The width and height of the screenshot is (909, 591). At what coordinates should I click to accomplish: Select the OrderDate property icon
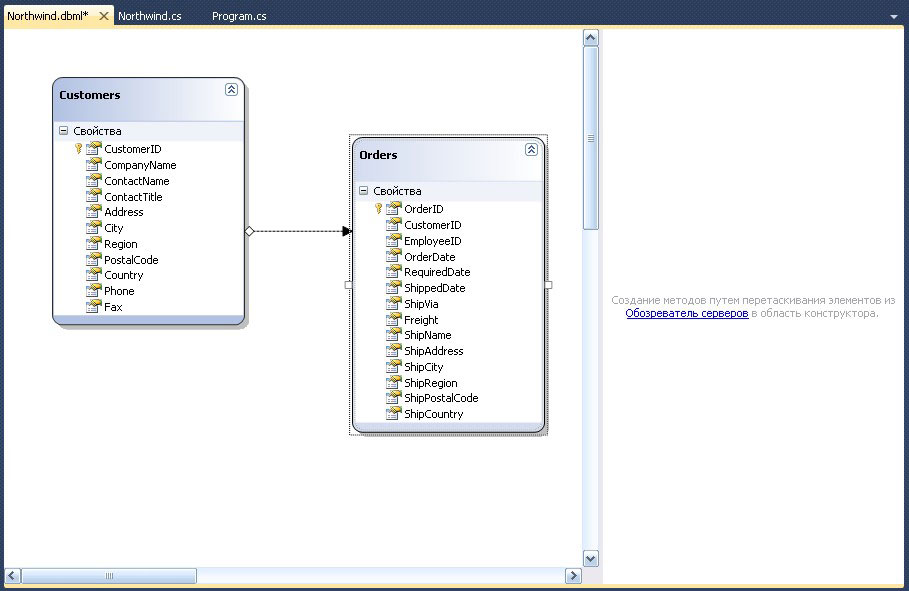394,256
